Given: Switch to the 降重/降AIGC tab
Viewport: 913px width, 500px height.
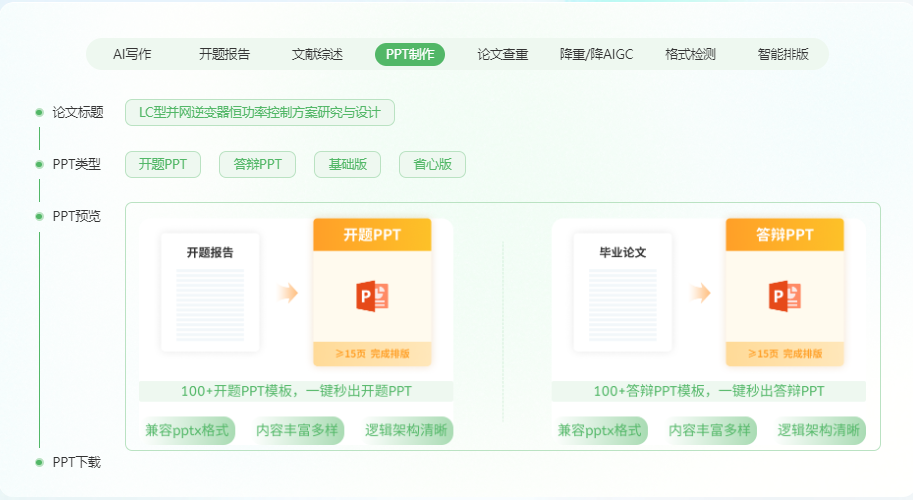Looking at the screenshot, I should [x=596, y=55].
